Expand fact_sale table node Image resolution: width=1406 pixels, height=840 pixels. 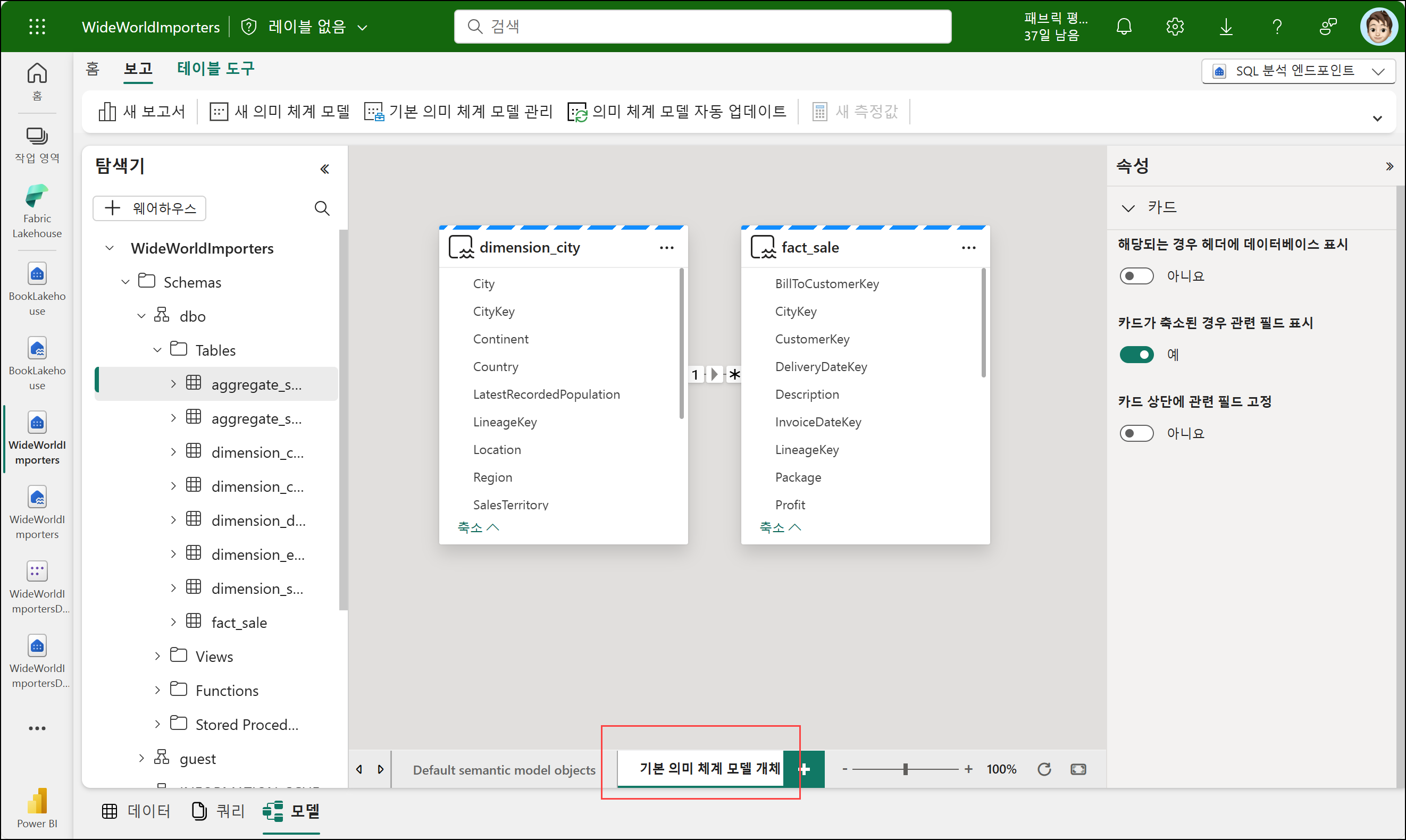pos(173,622)
